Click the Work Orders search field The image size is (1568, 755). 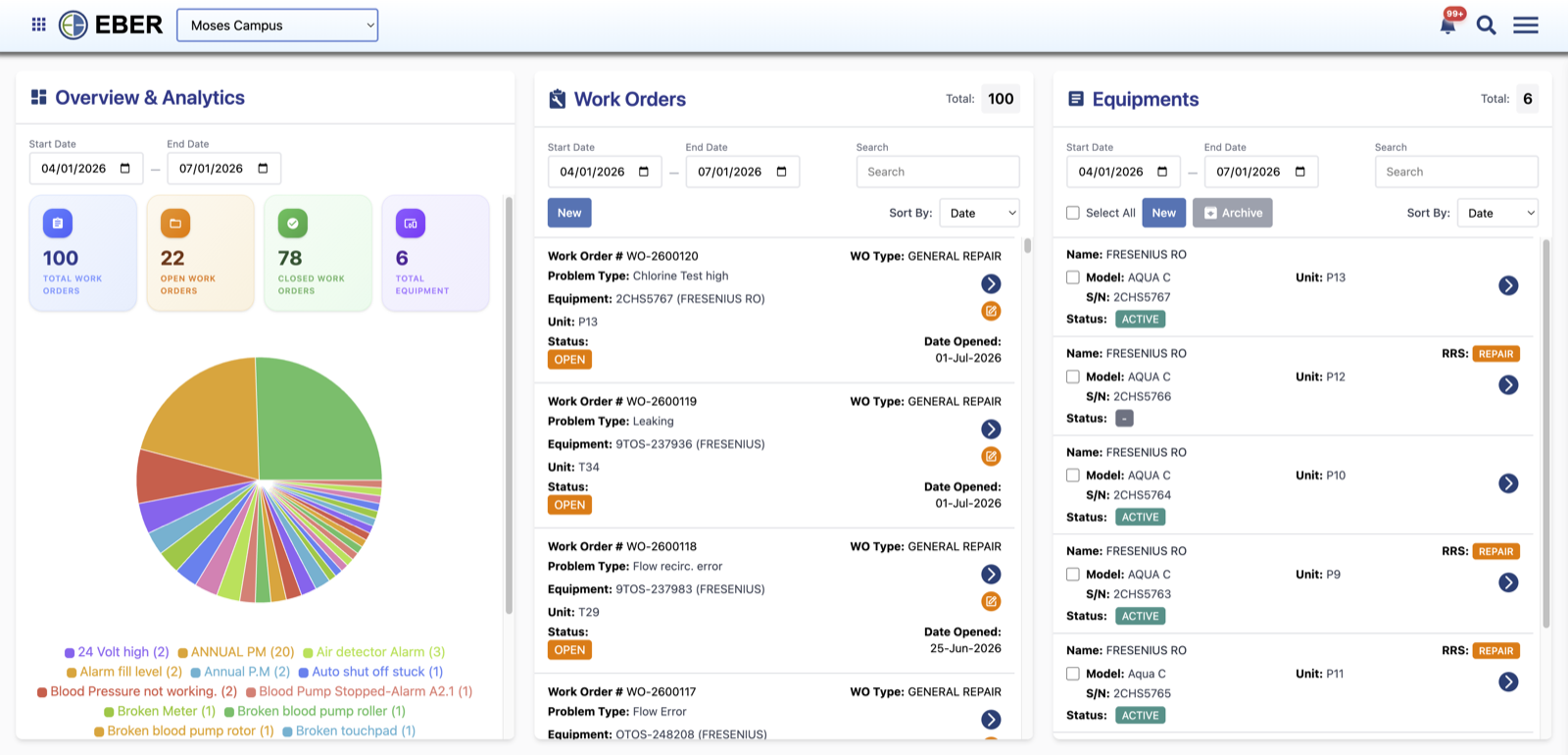[938, 172]
